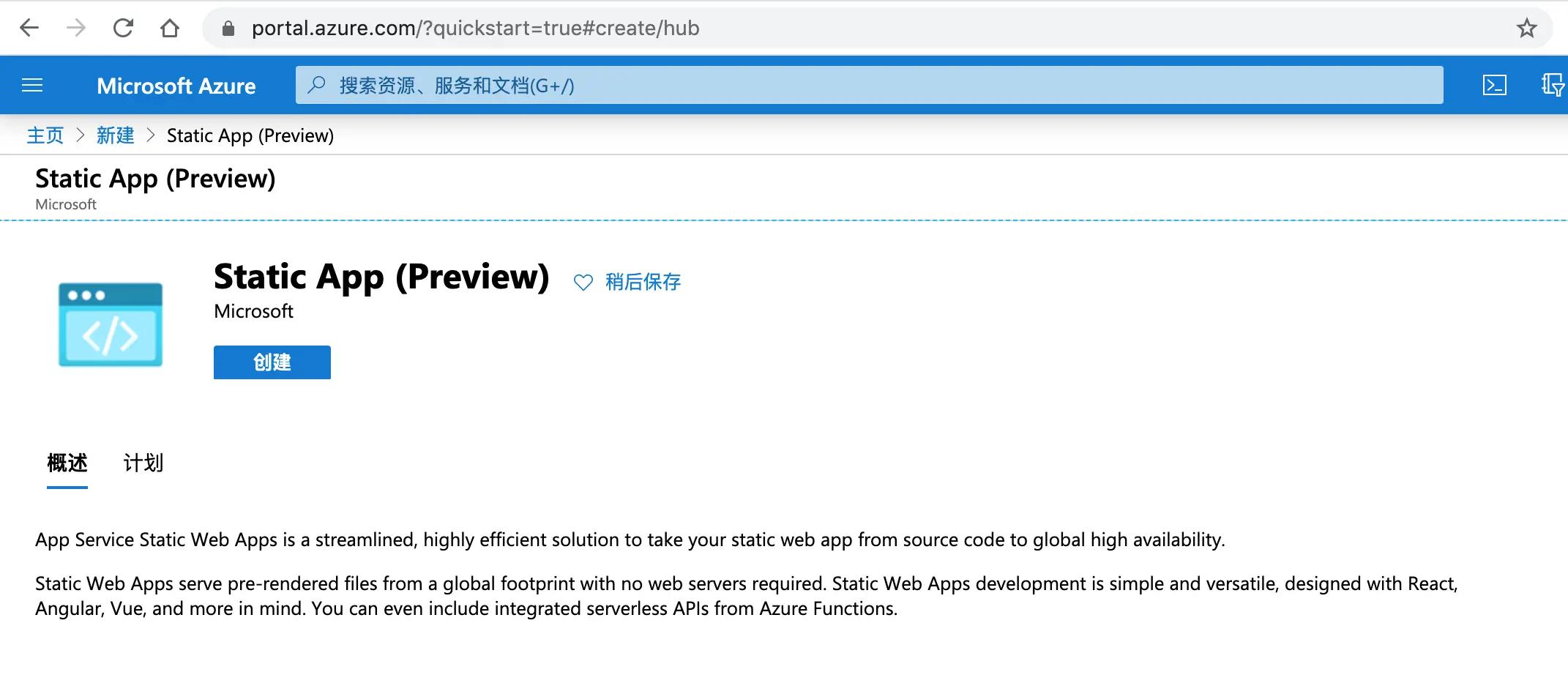Click the 'App Service Static Web Apps' description line
Image resolution: width=1568 pixels, height=675 pixels.
(630, 540)
